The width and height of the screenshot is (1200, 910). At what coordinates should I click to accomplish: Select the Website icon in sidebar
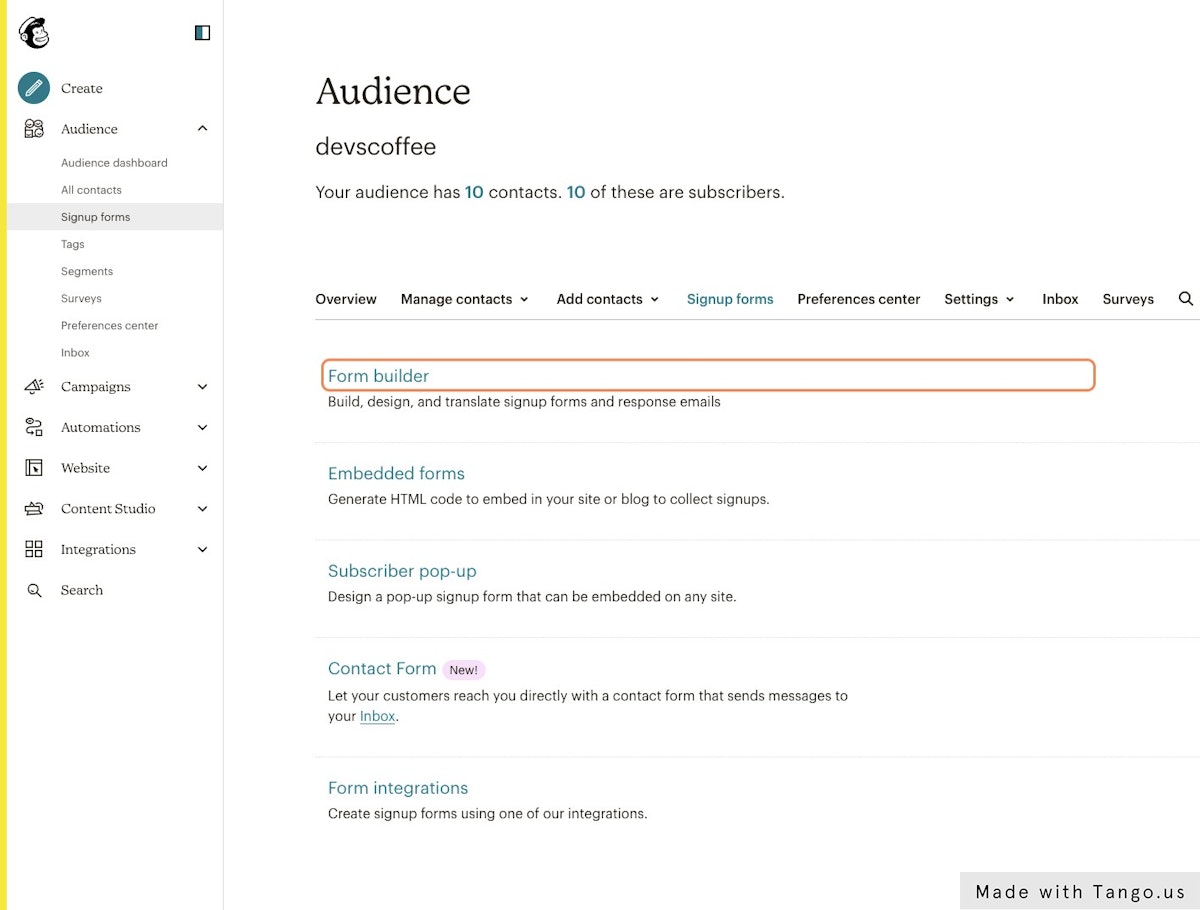(34, 468)
